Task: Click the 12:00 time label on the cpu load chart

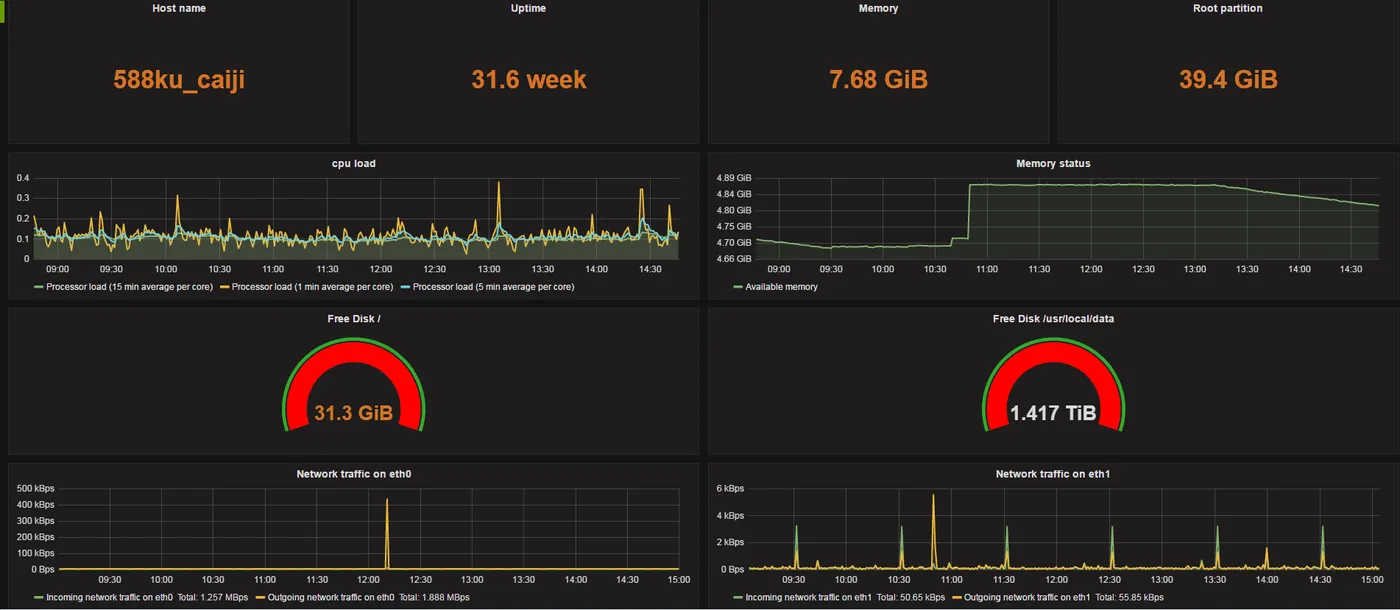Action: pos(381,269)
